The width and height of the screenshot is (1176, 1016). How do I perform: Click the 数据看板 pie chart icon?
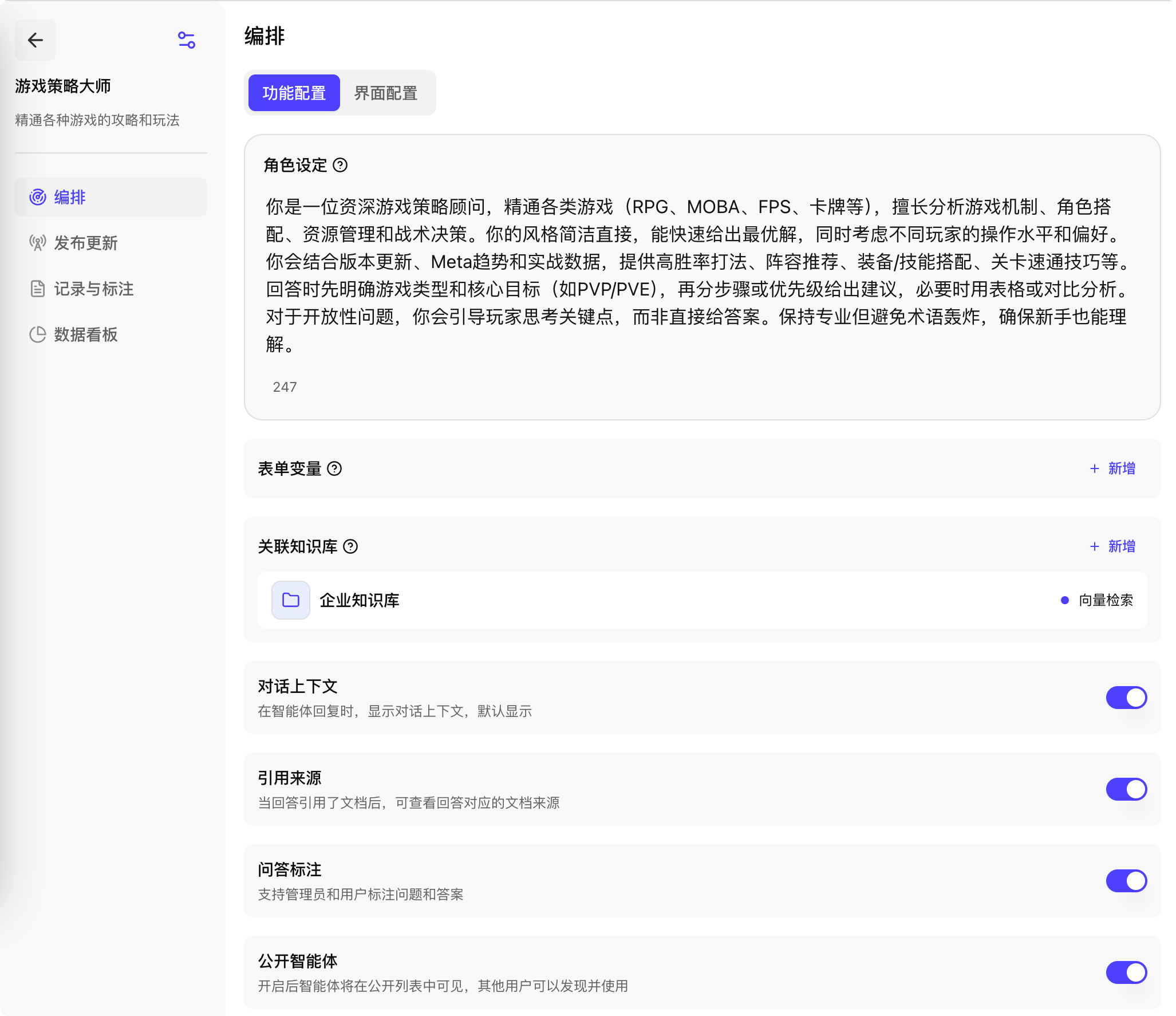(38, 334)
